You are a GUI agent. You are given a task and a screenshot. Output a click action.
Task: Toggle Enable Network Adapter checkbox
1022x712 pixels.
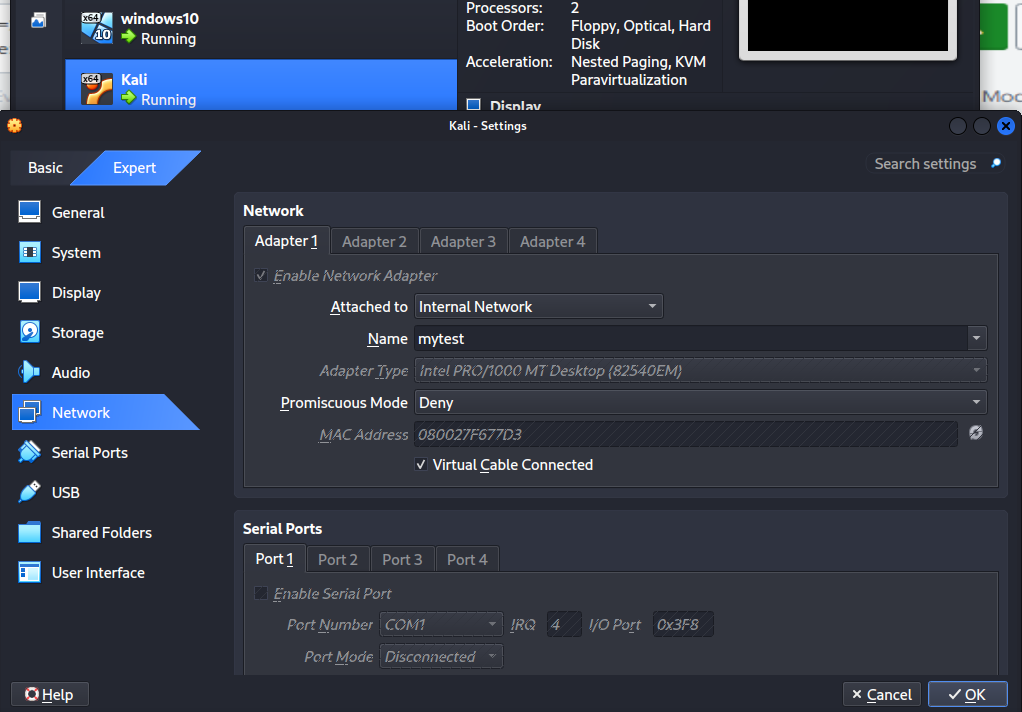pyautogui.click(x=261, y=275)
